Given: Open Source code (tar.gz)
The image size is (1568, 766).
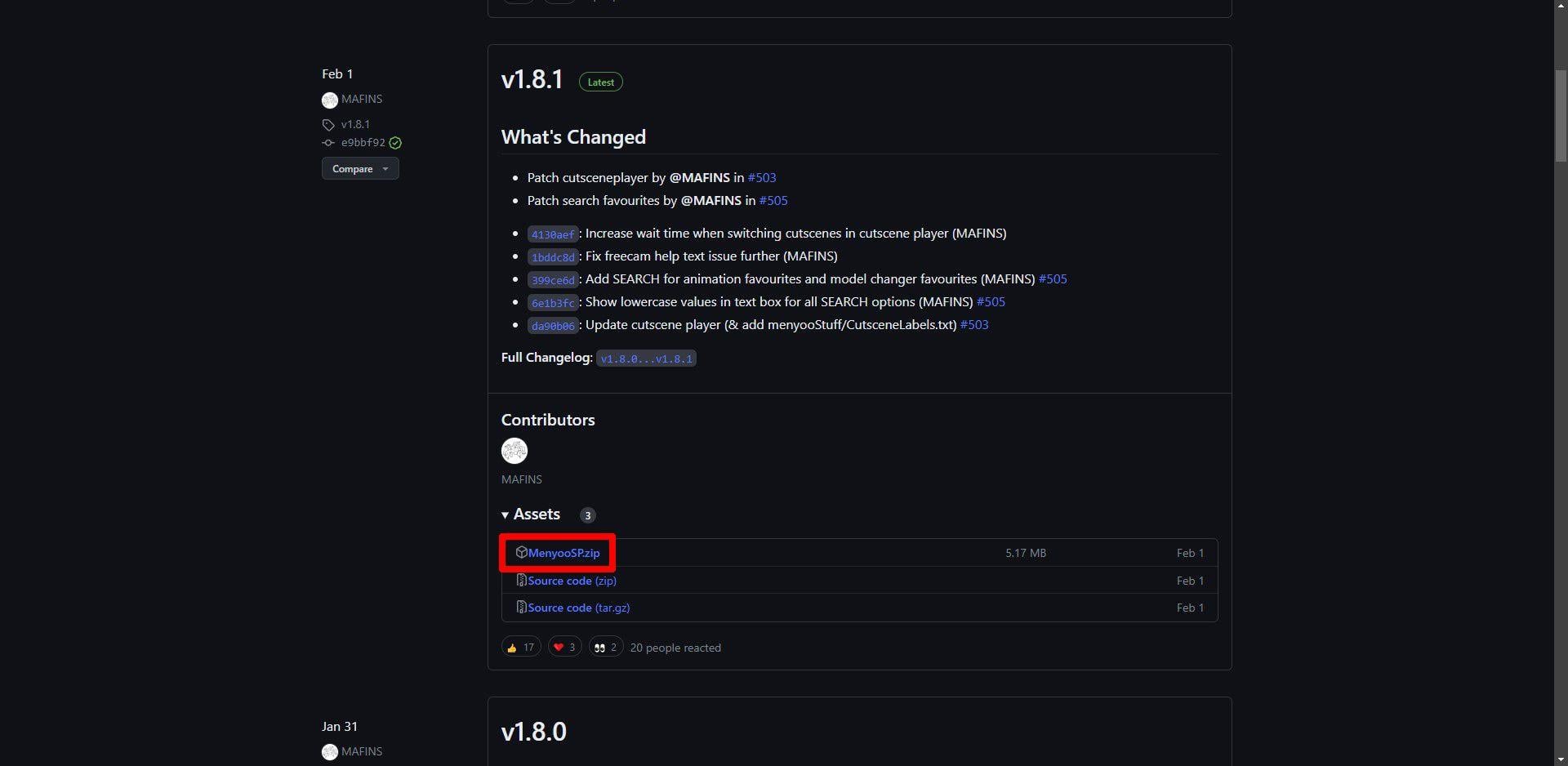Looking at the screenshot, I should pos(578,608).
